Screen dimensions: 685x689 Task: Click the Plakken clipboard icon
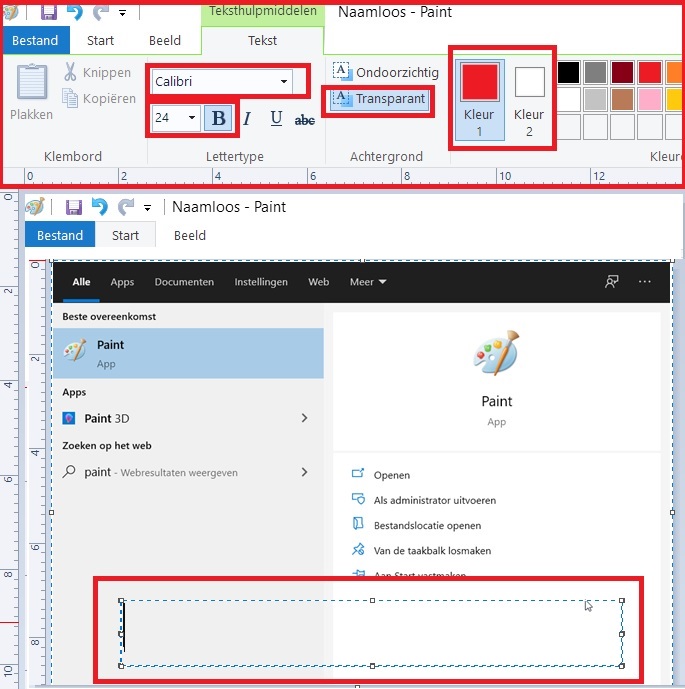point(31,82)
